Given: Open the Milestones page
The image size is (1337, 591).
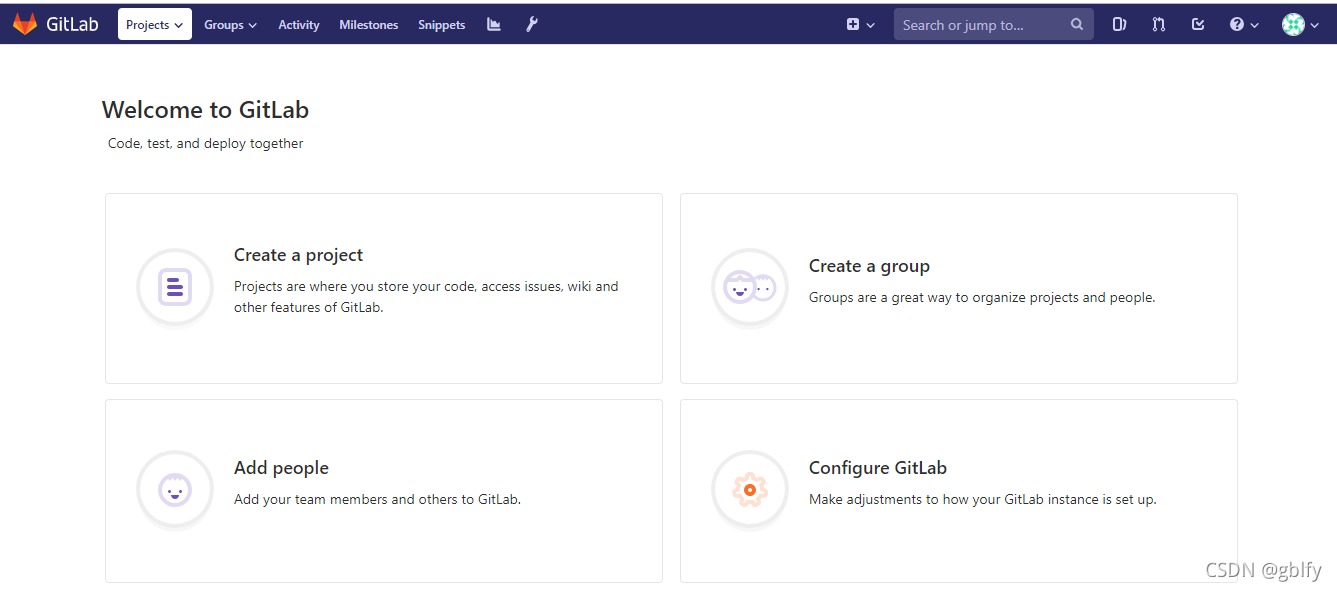Looking at the screenshot, I should 369,25.
